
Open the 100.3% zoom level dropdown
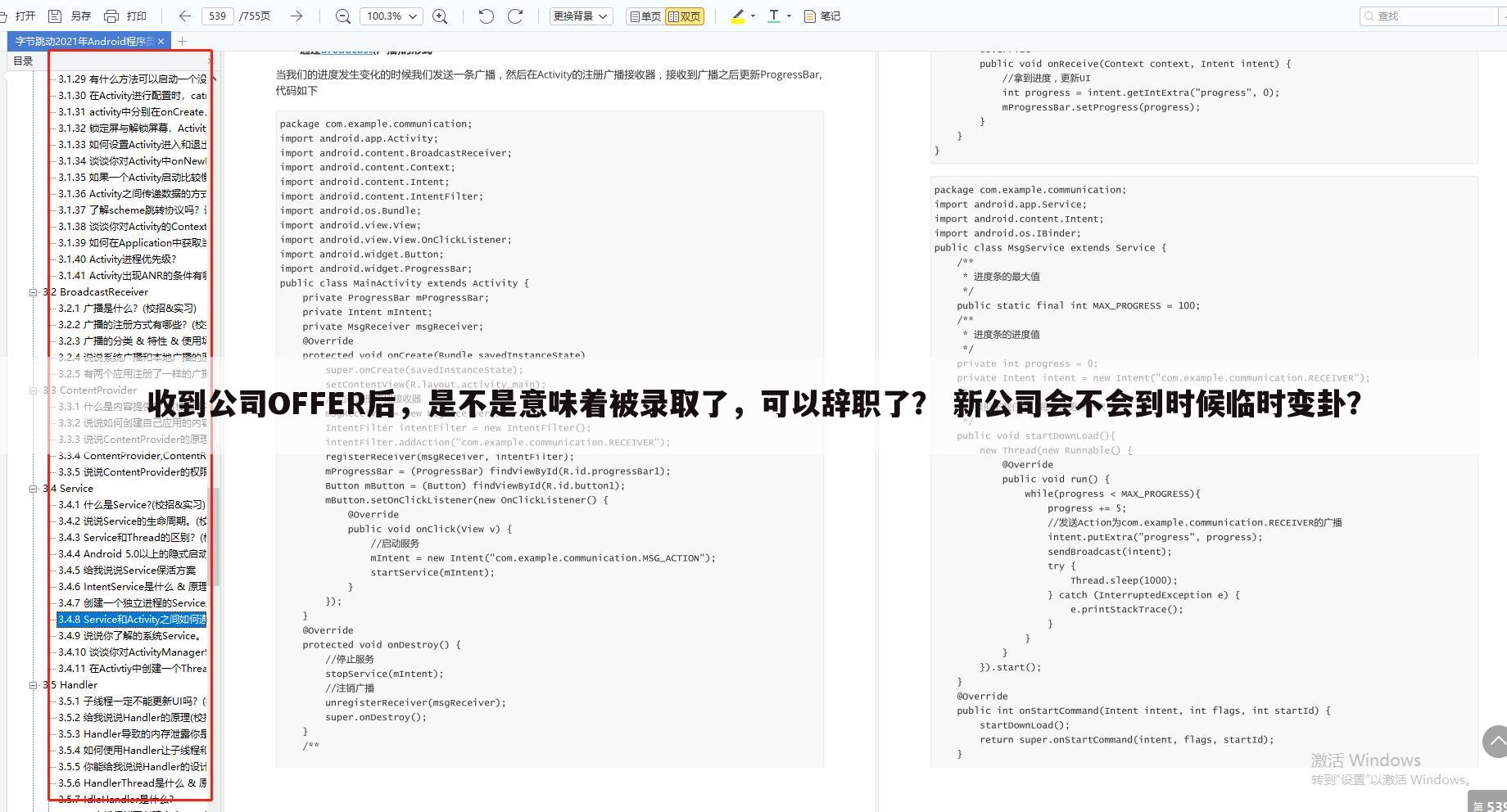pyautogui.click(x=391, y=16)
